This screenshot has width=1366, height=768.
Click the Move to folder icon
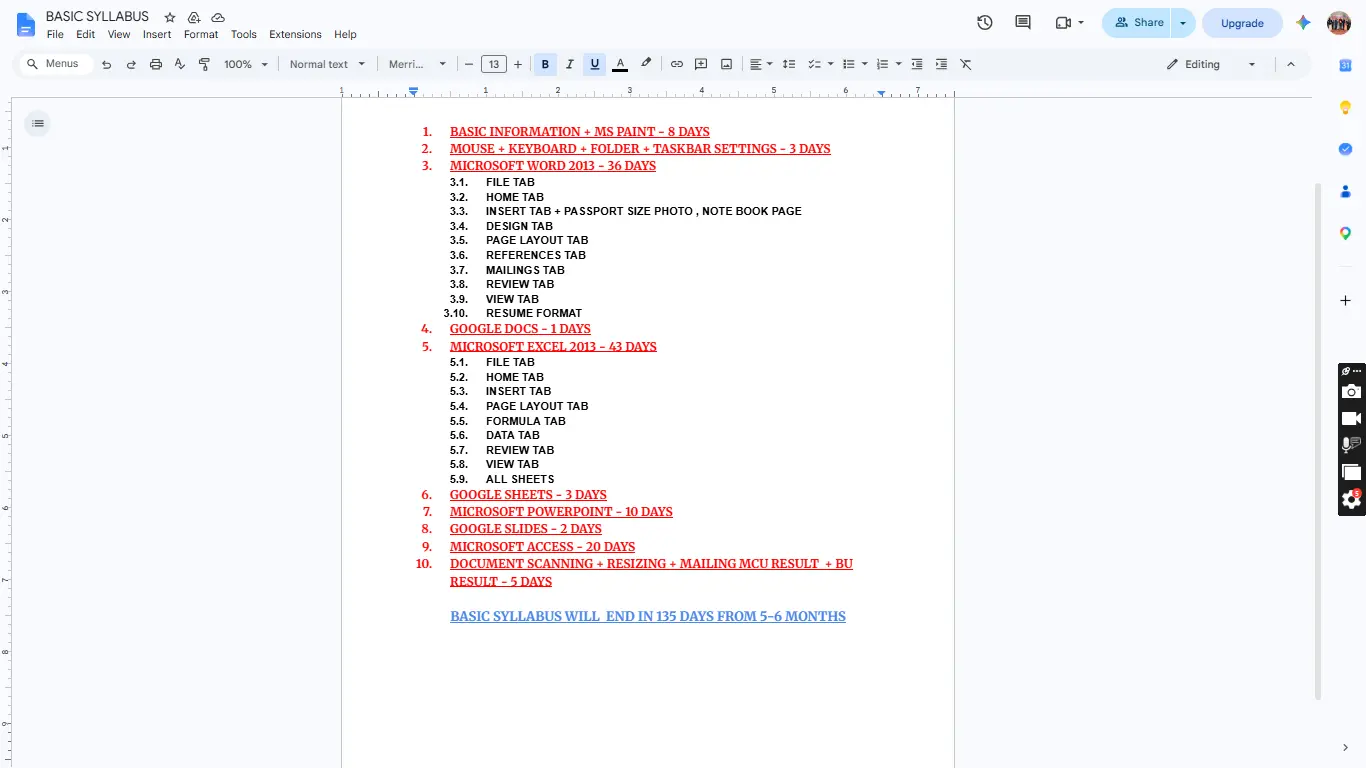[x=194, y=18]
